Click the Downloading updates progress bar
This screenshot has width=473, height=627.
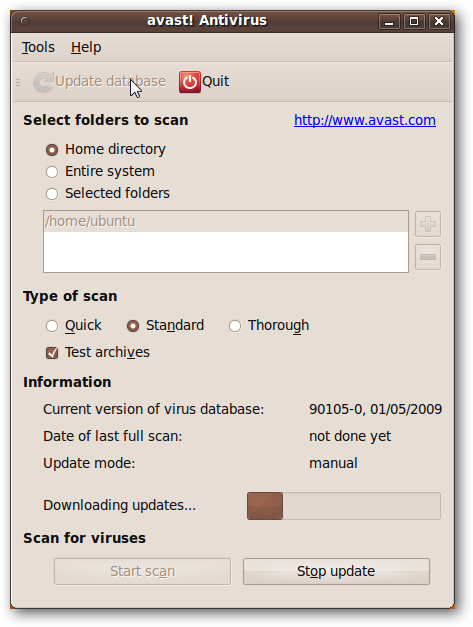344,506
